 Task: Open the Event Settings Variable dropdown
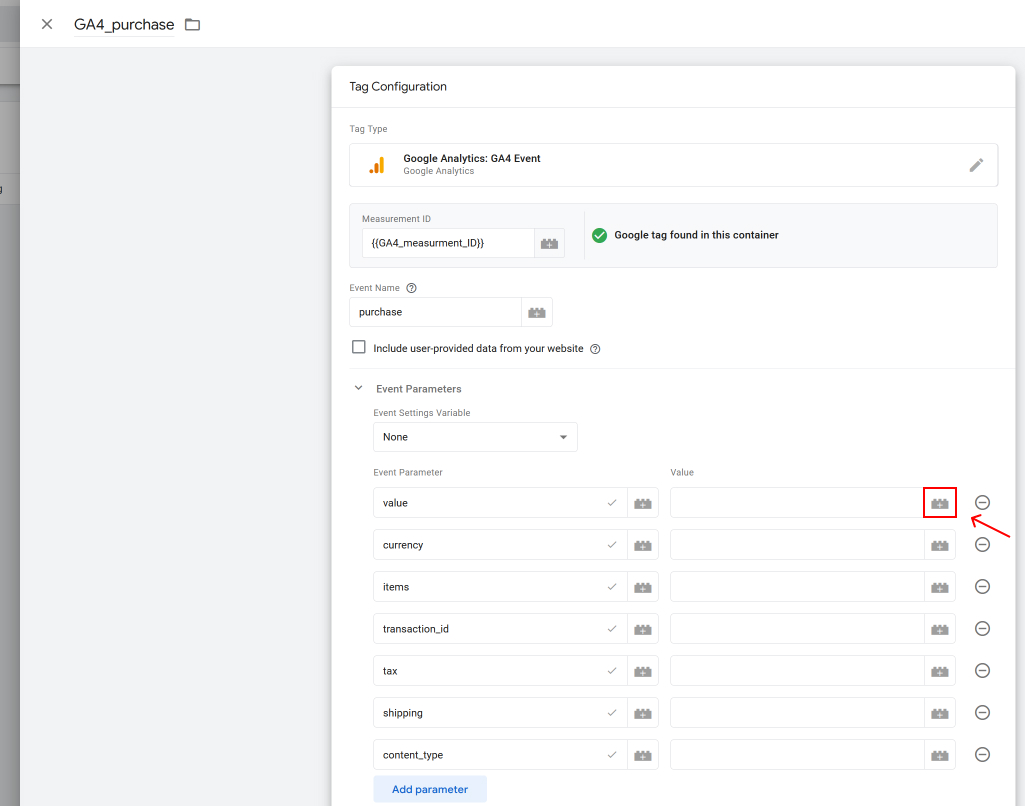pyautogui.click(x=475, y=437)
